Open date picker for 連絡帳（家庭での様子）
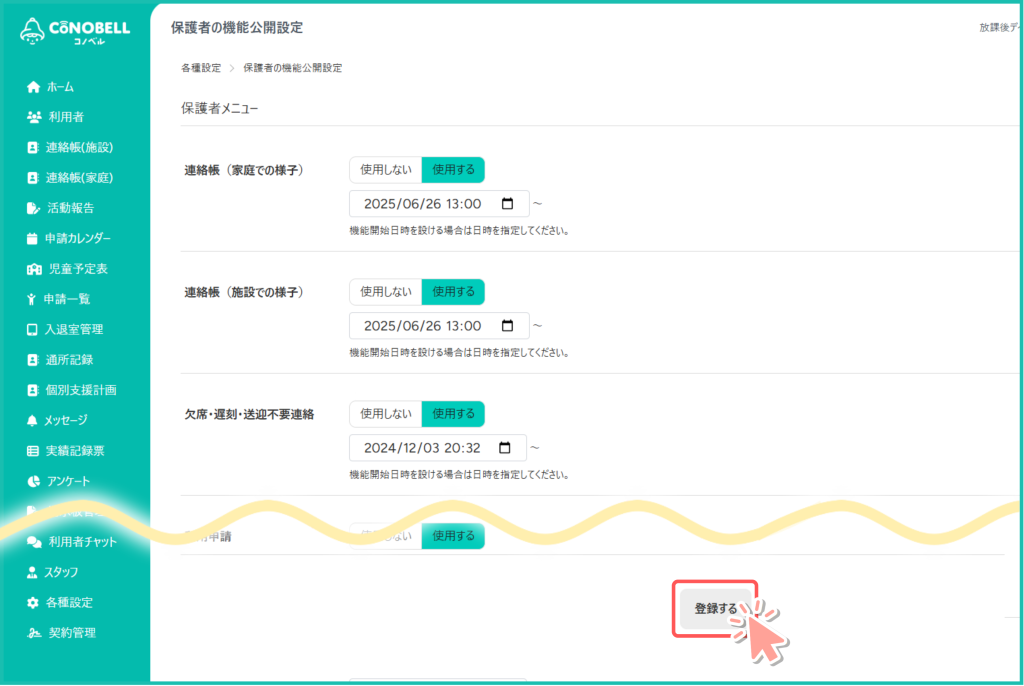This screenshot has width=1024, height=686. (507, 204)
